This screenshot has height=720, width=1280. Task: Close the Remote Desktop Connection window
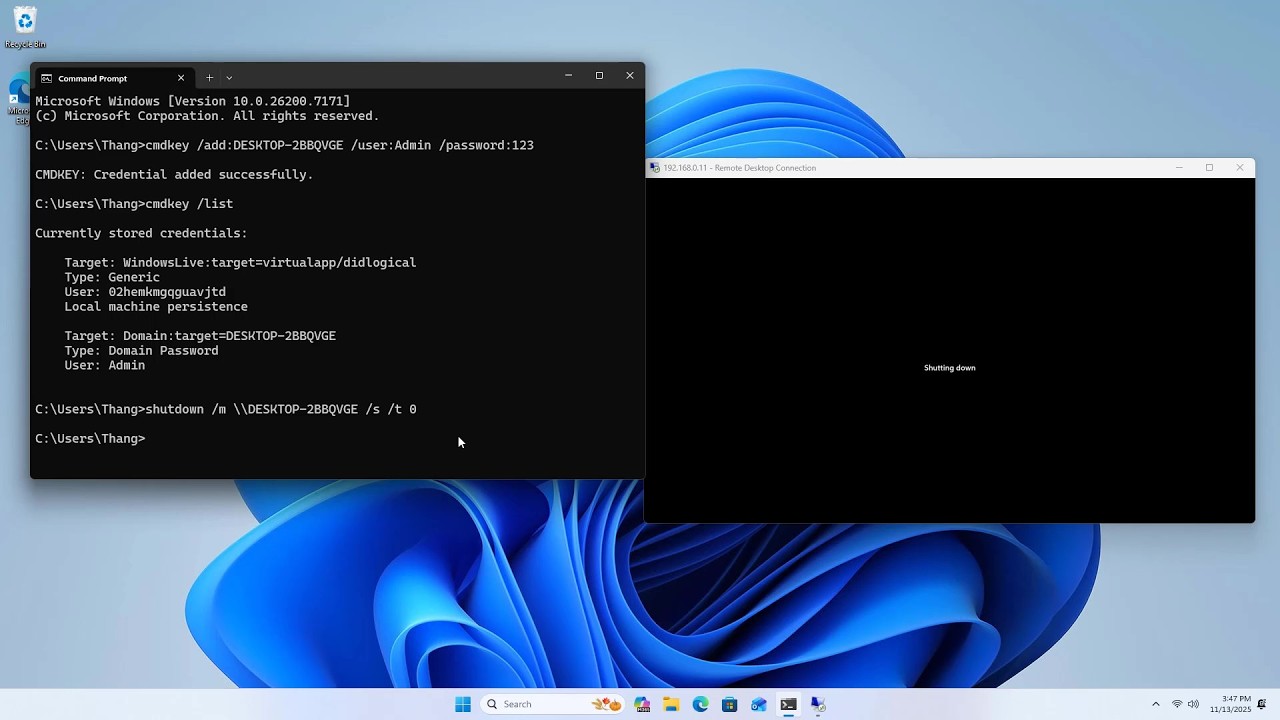[x=1240, y=168]
